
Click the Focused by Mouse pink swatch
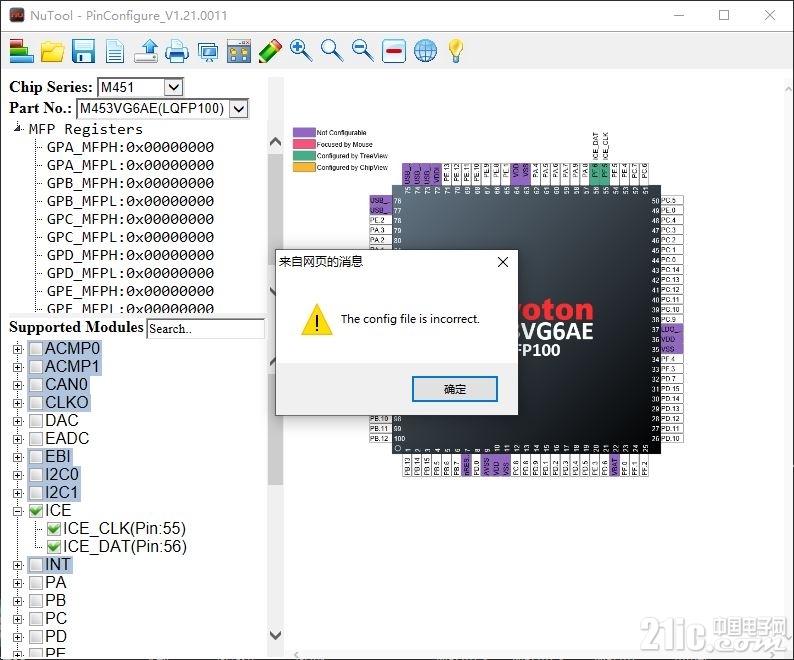coord(304,144)
